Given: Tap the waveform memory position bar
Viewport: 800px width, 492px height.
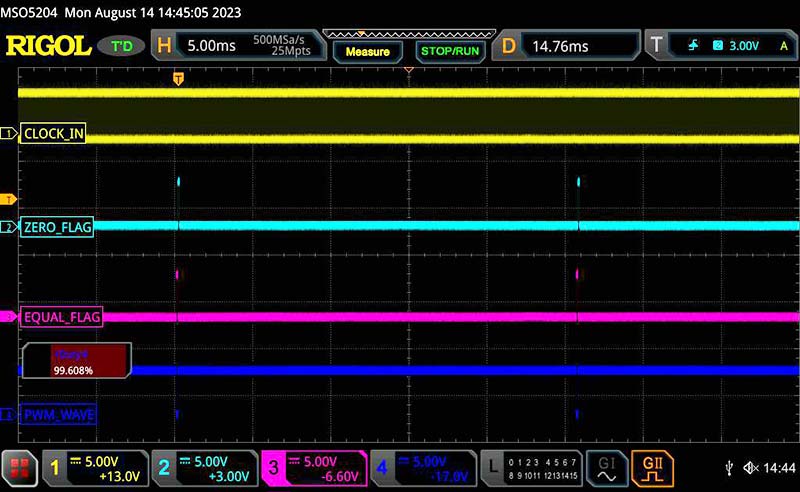Looking at the screenshot, I should [409, 34].
